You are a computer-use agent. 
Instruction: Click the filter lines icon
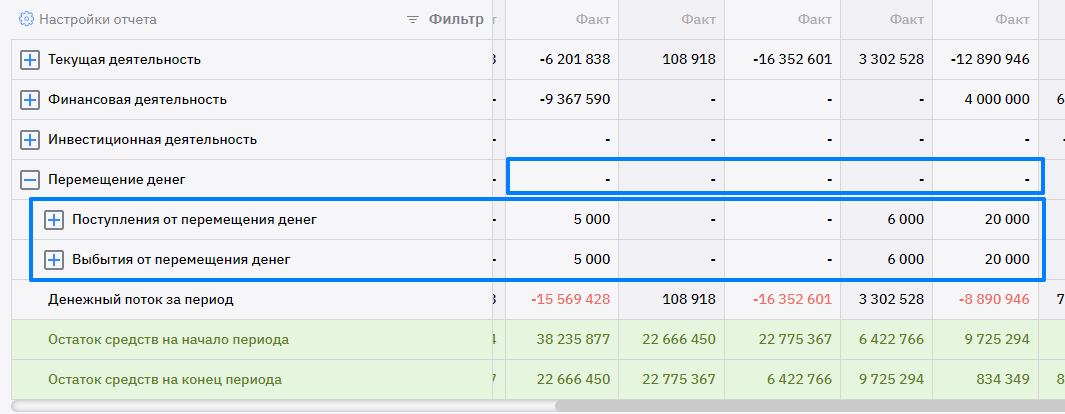coord(413,19)
